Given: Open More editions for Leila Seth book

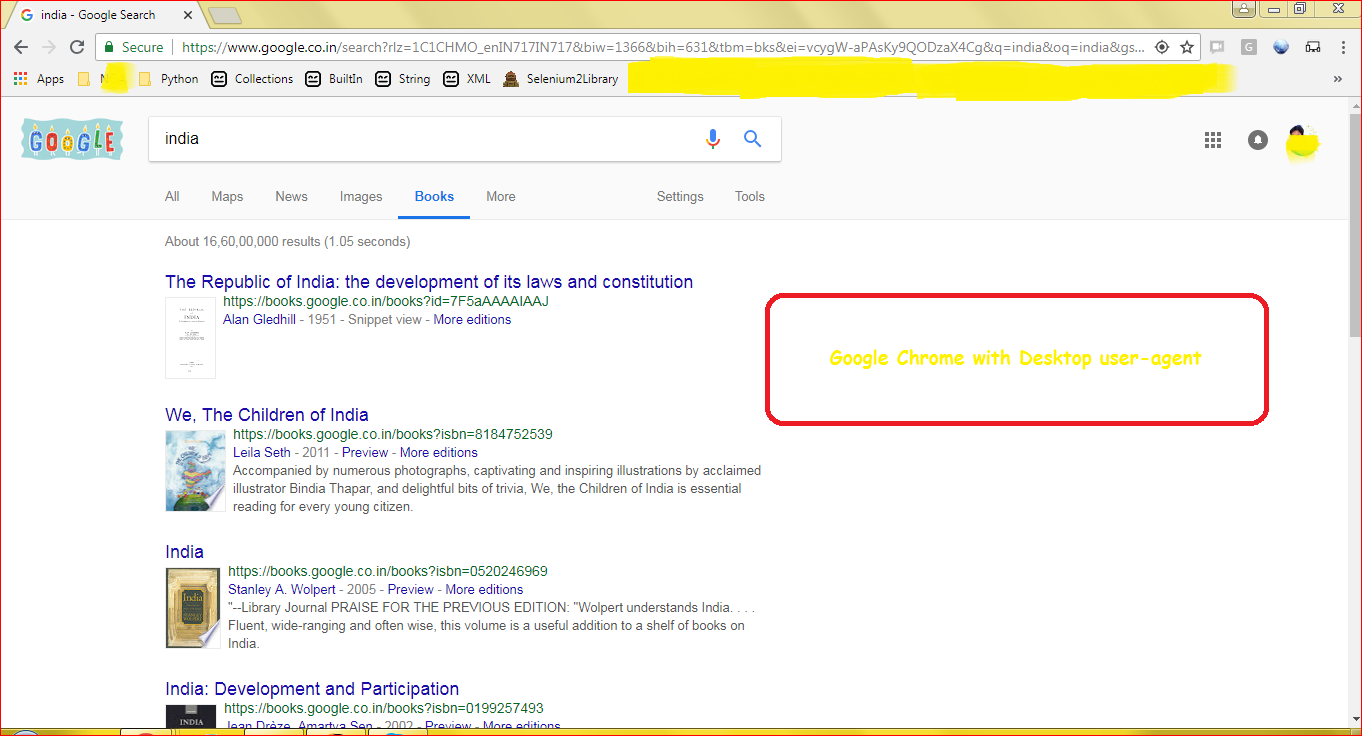Looking at the screenshot, I should [x=439, y=453].
